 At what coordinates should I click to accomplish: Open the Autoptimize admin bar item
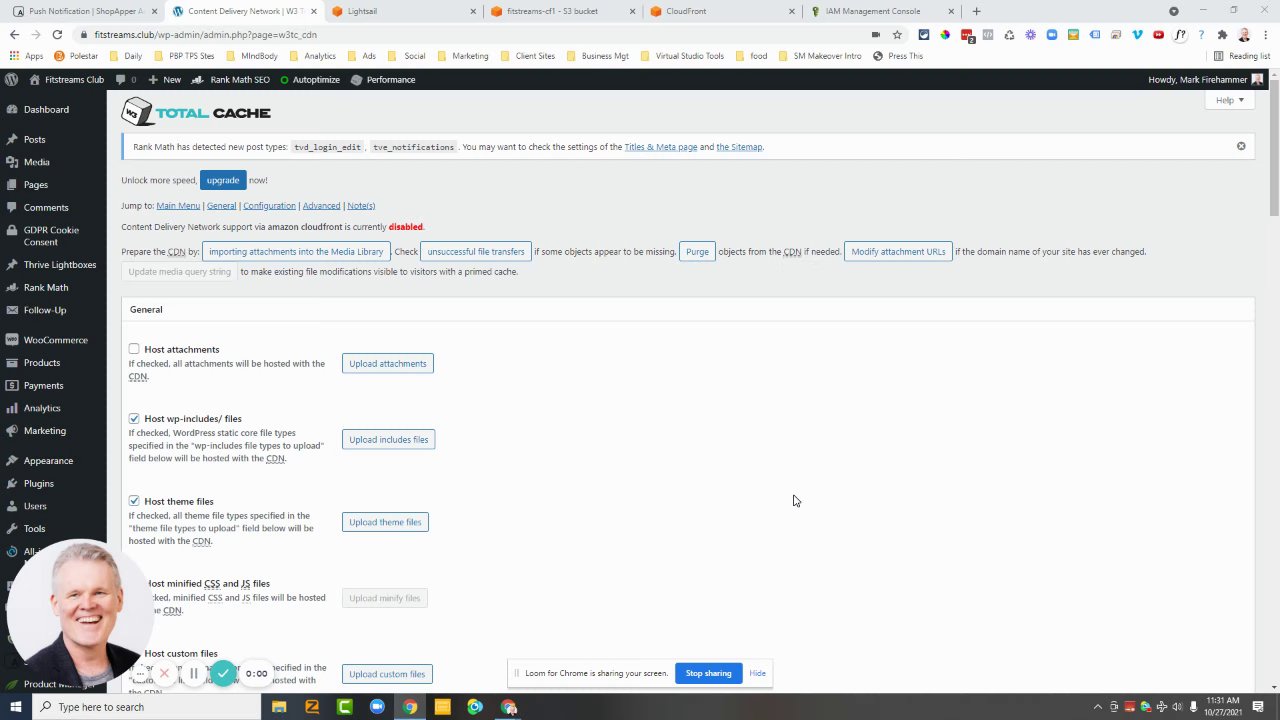coord(310,79)
